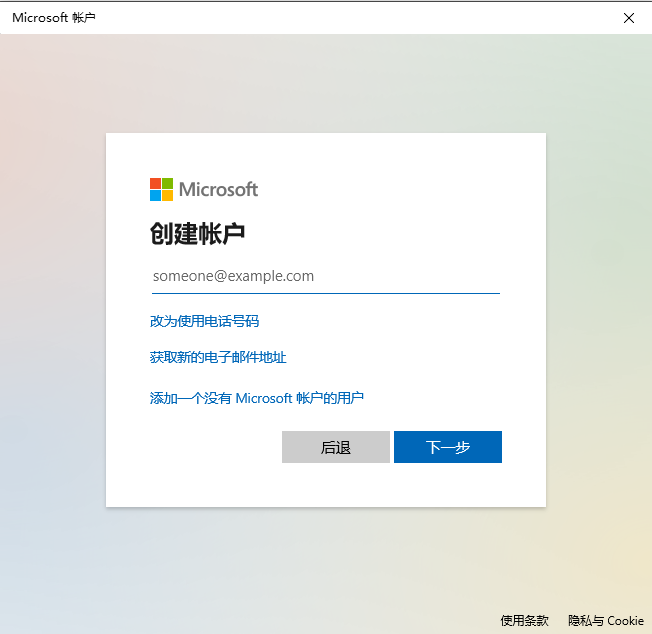Open the 获取新的电子邮件地址 link

pos(218,358)
